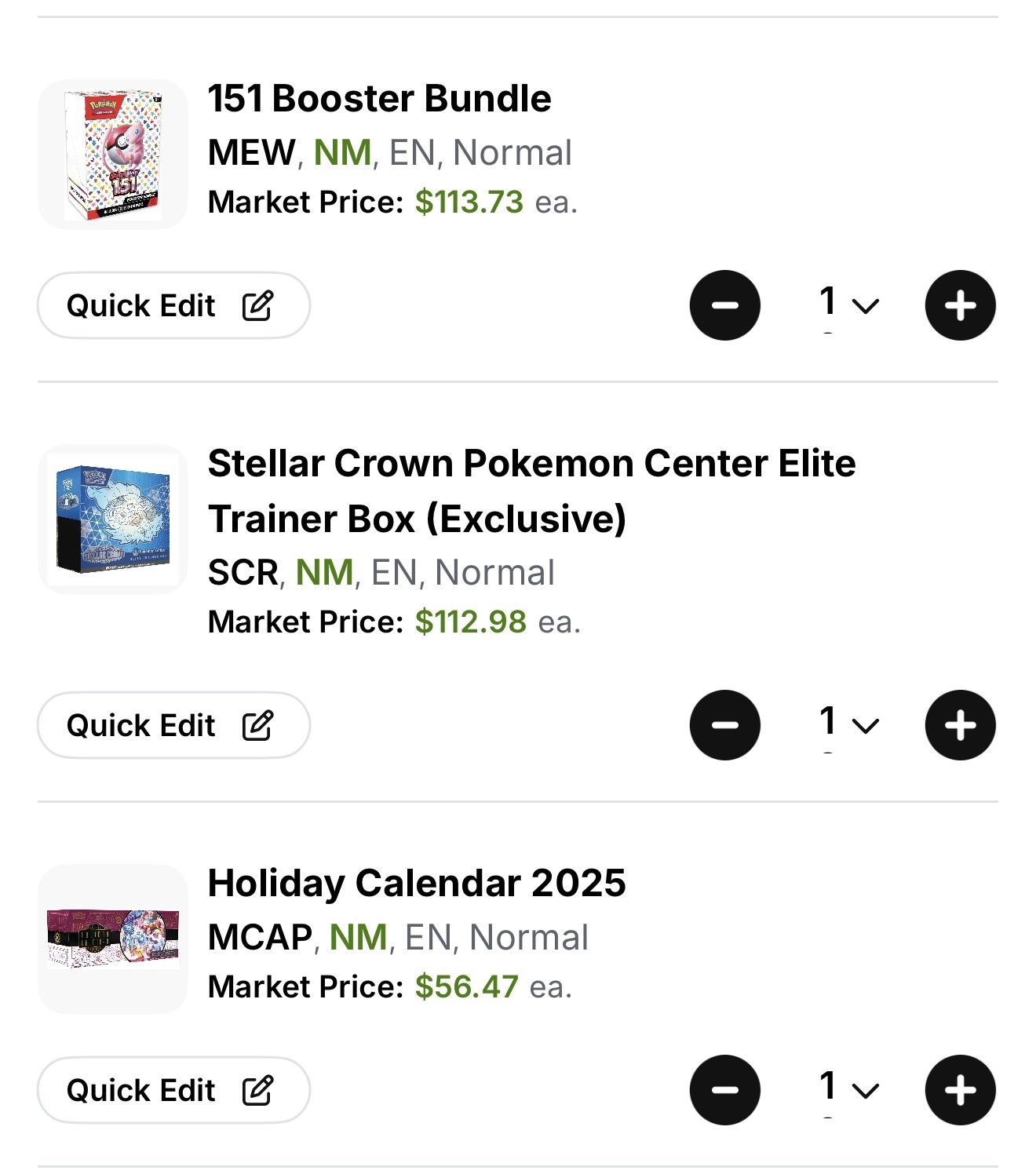Open the 151 Booster Bundle title link
1036x1174 pixels.
tap(379, 99)
